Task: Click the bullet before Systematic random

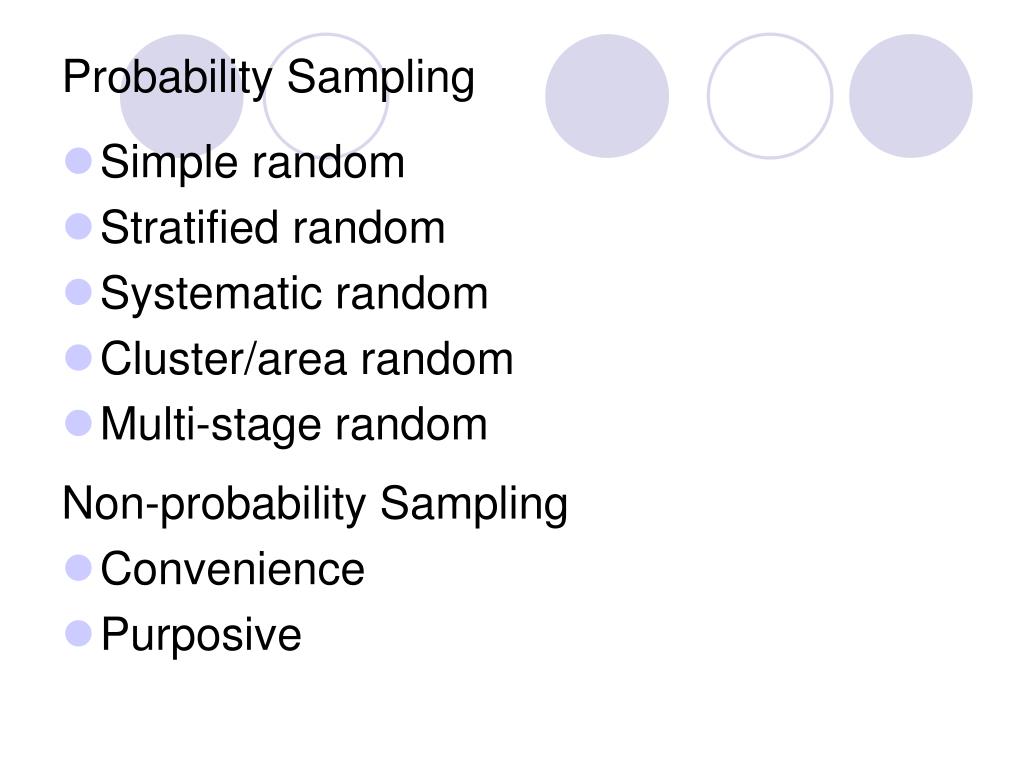Action: tap(78, 292)
